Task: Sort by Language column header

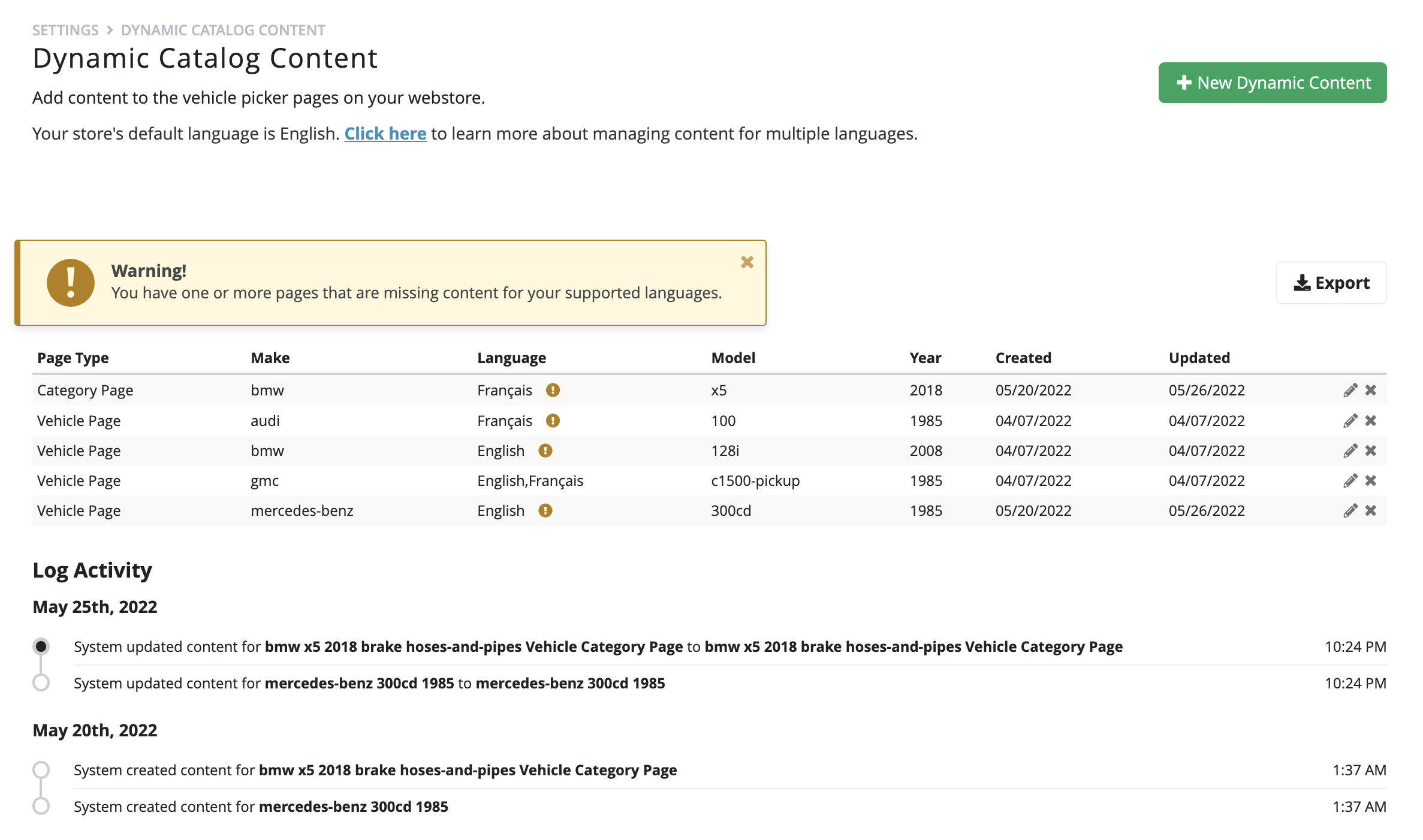Action: (x=511, y=358)
